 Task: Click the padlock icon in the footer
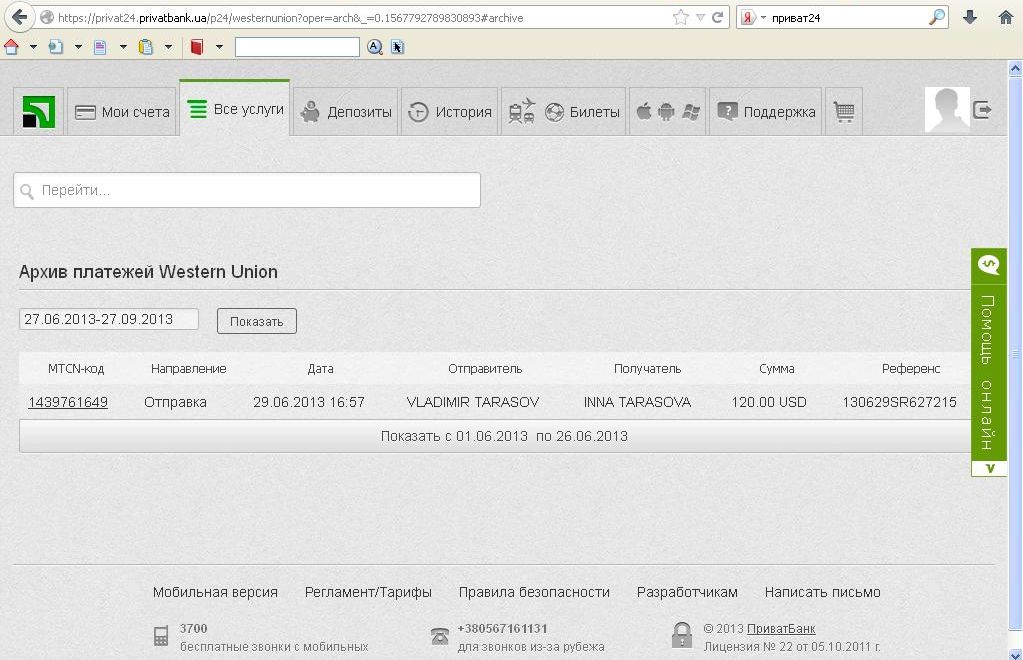[x=682, y=635]
